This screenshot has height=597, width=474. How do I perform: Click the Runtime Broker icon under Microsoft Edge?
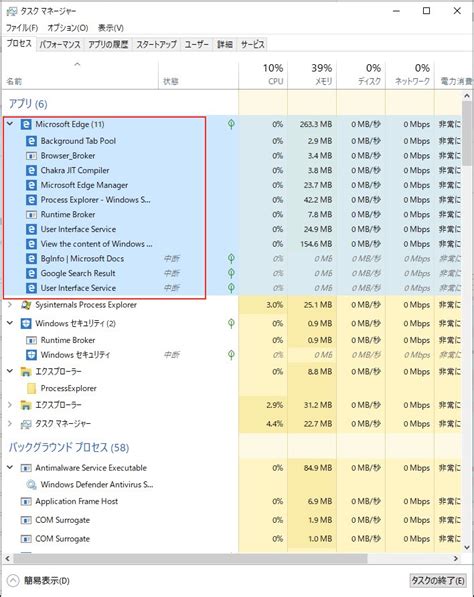click(x=31, y=214)
